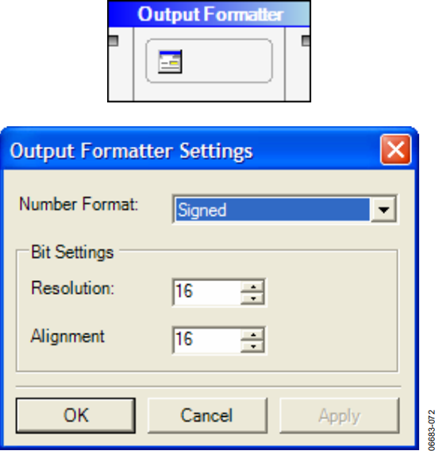Confirm settings with the OK button
Viewport: 435px width, 451px height.
76,415
